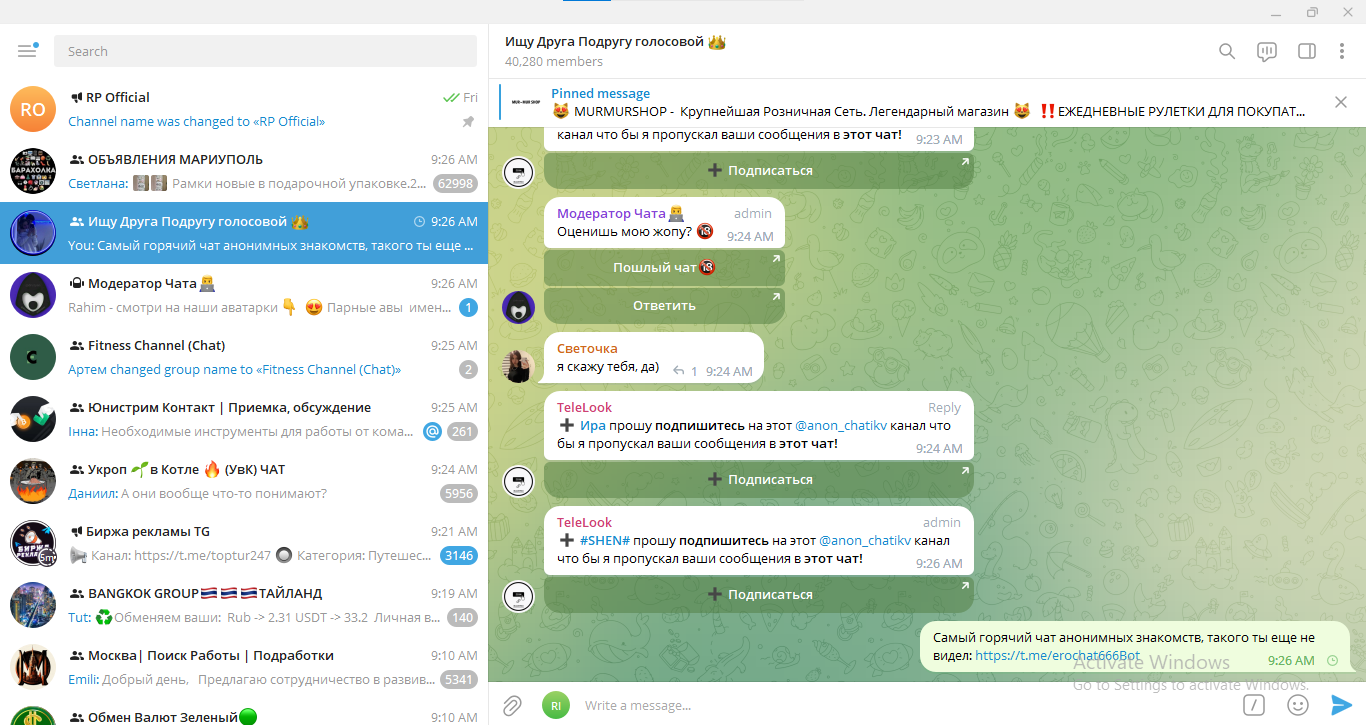Click the 5341 unread badge
Viewport: 1366px width, 725px height.
pos(459,679)
